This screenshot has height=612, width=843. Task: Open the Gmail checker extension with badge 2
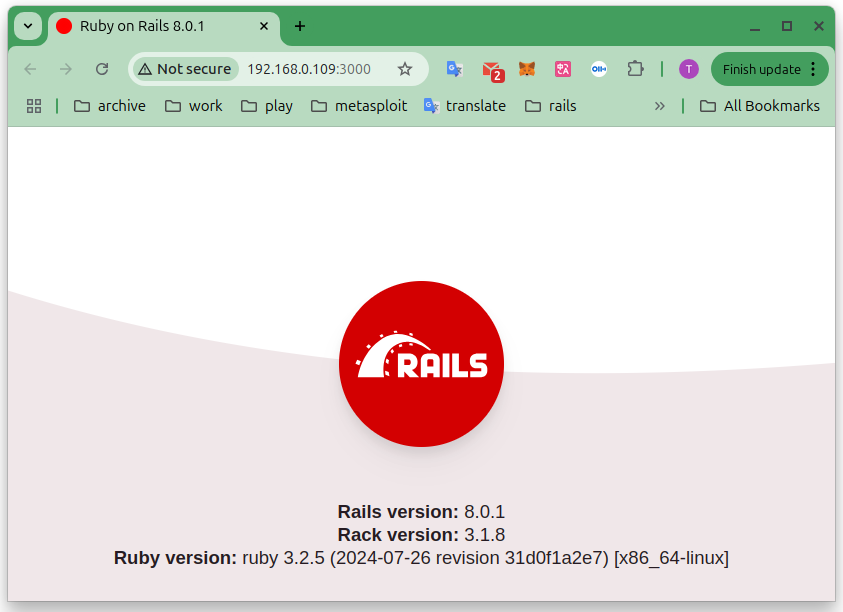(x=492, y=70)
